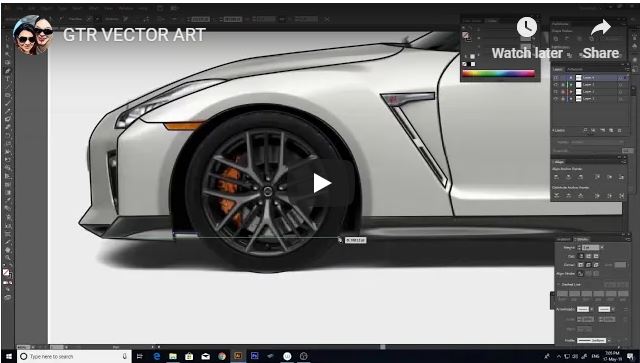
Task: Click Horizontal Align Right in the Align panel
Action: point(580,177)
